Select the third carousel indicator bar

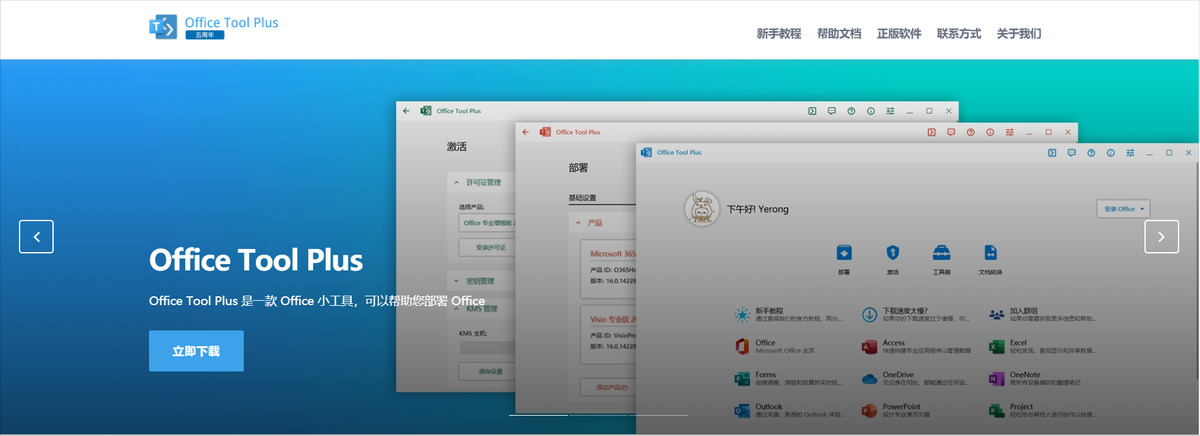[658, 414]
